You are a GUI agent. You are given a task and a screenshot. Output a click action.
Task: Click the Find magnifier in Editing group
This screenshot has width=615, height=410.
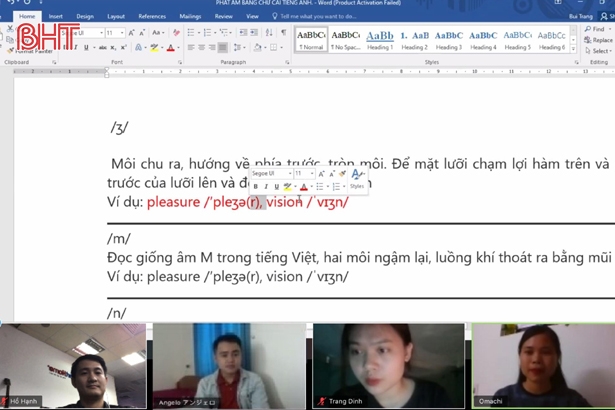tap(588, 29)
